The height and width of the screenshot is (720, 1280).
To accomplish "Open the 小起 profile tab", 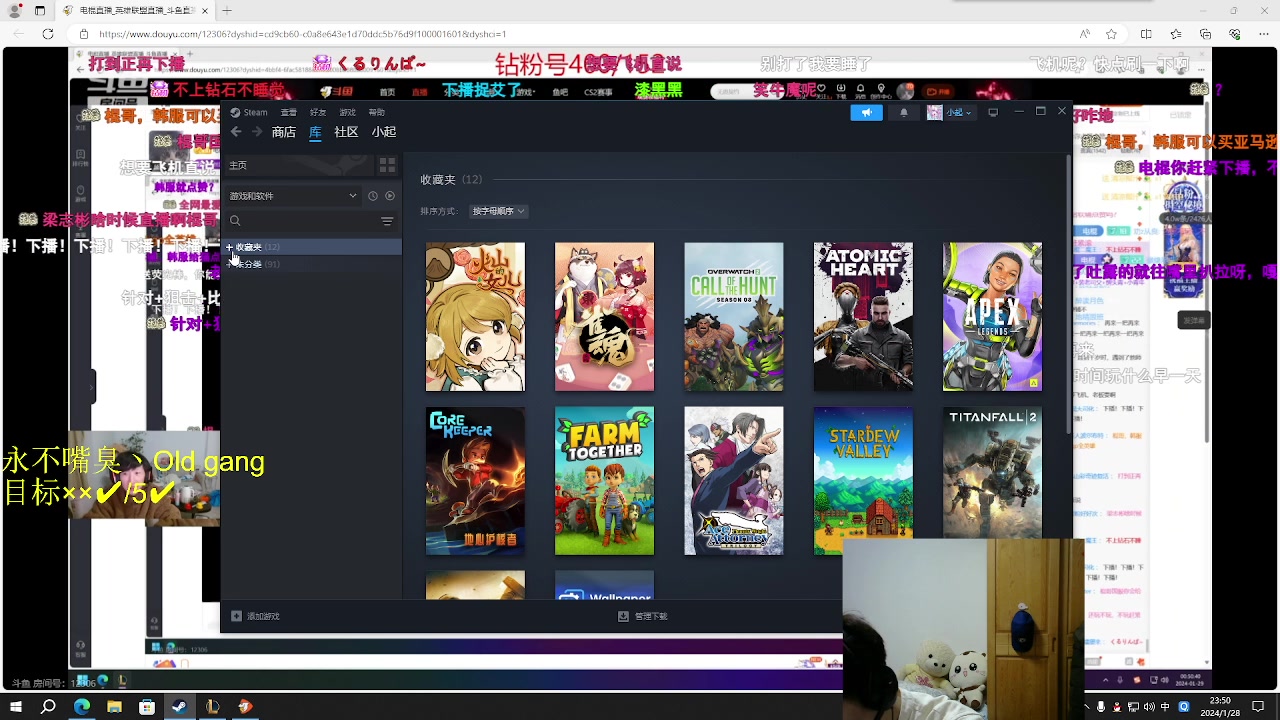I will pyautogui.click(x=384, y=132).
